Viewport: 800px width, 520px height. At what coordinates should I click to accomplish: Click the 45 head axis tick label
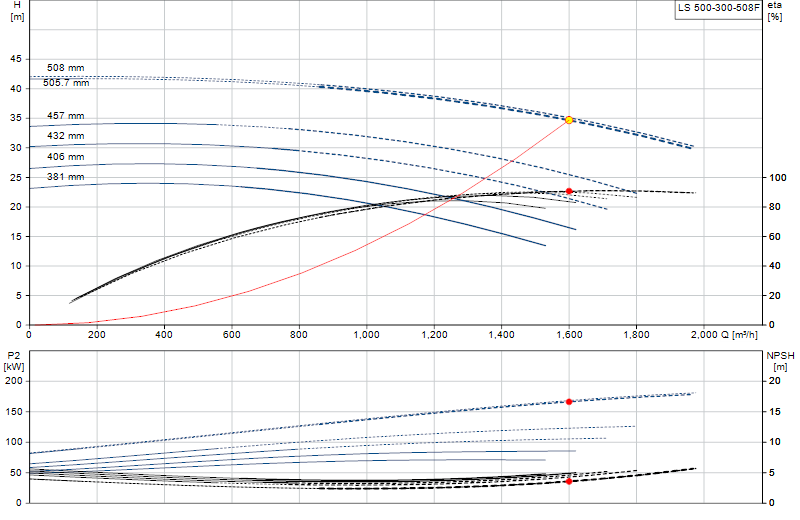(16, 59)
